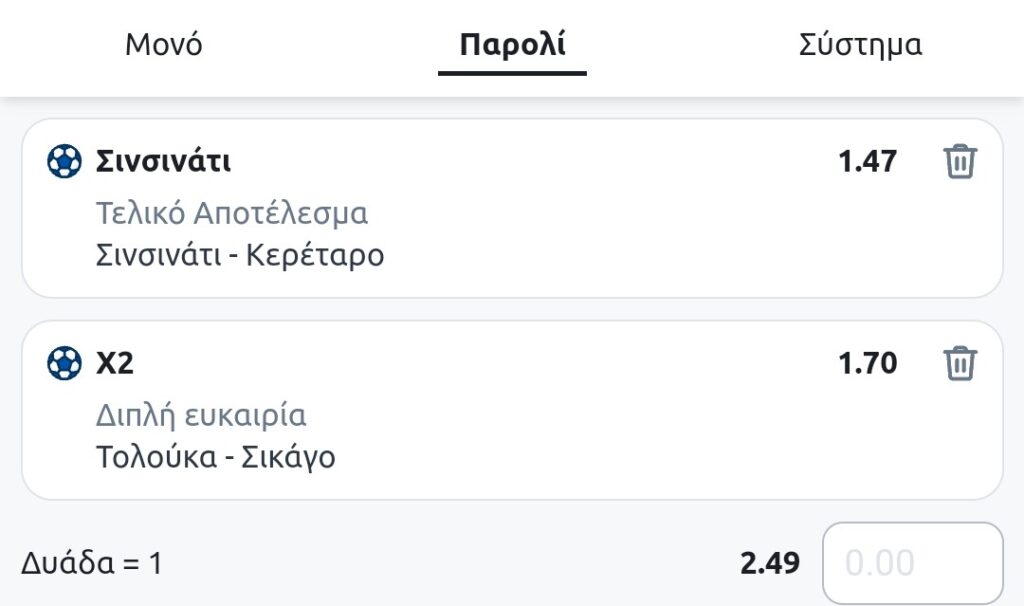Switch to the Μονό tab

pos(164,45)
